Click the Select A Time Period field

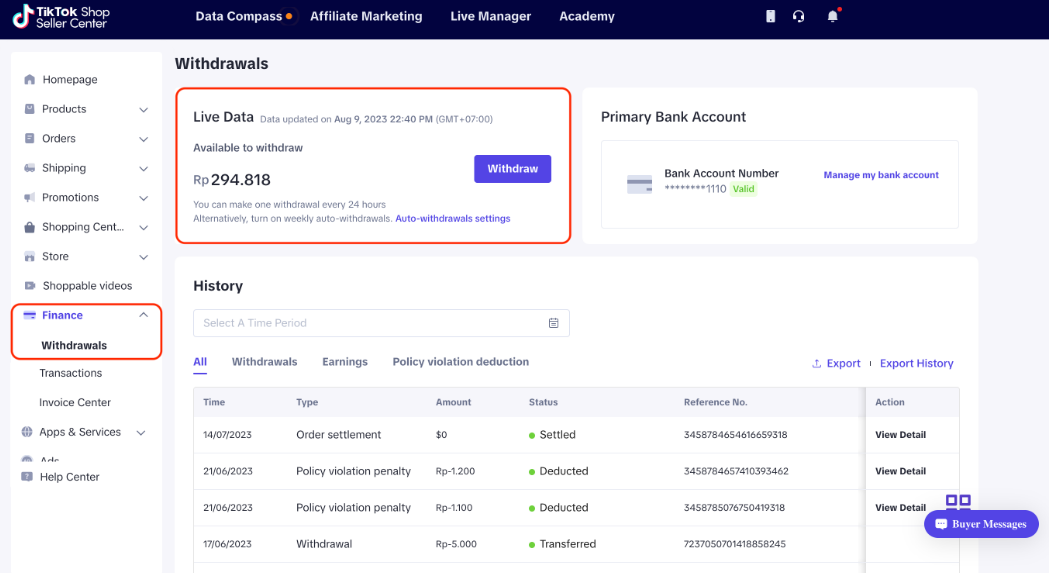(x=370, y=323)
